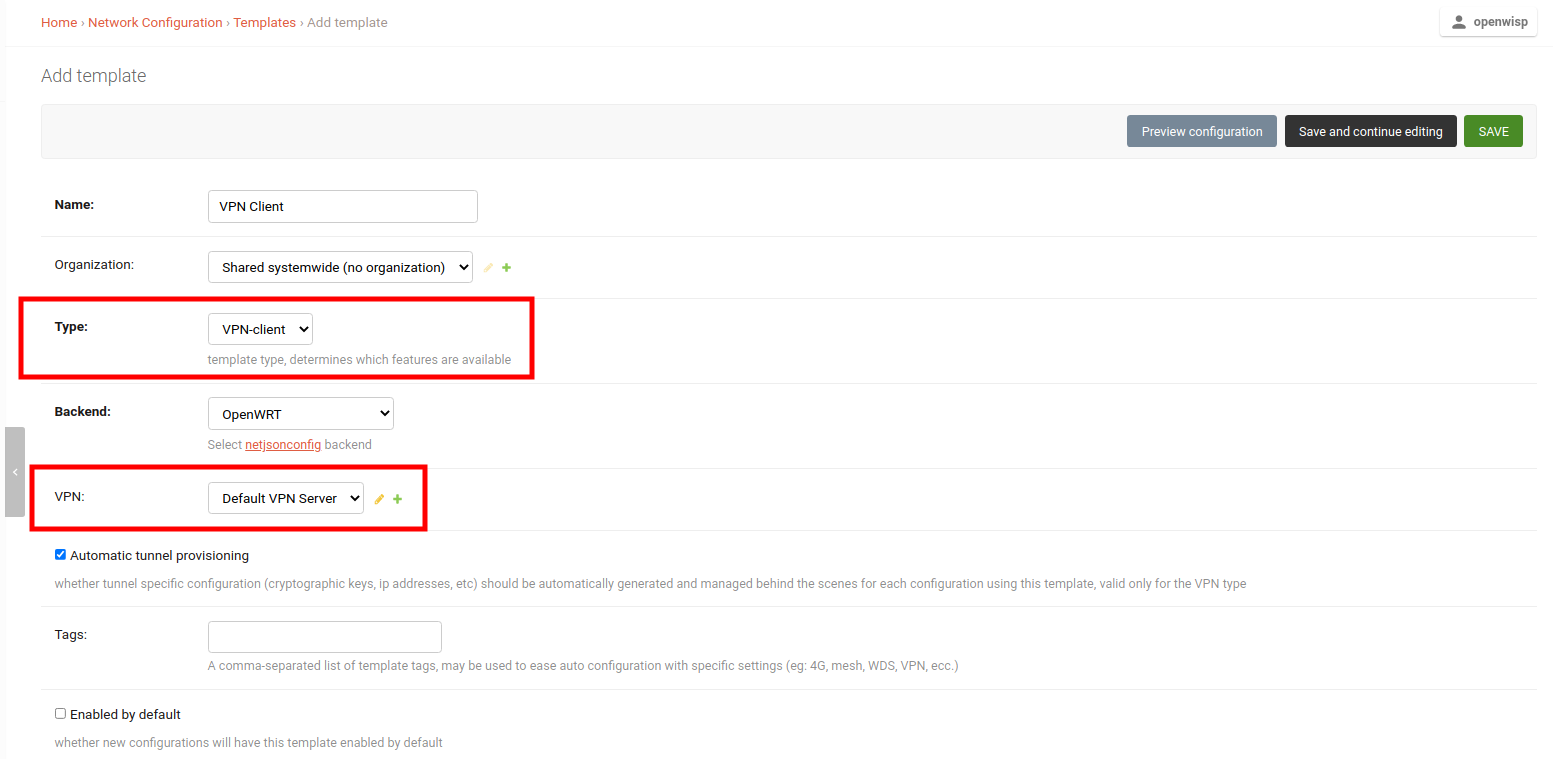The image size is (1553, 759).
Task: Click the edit pencil icon next to Organization
Action: tap(489, 268)
